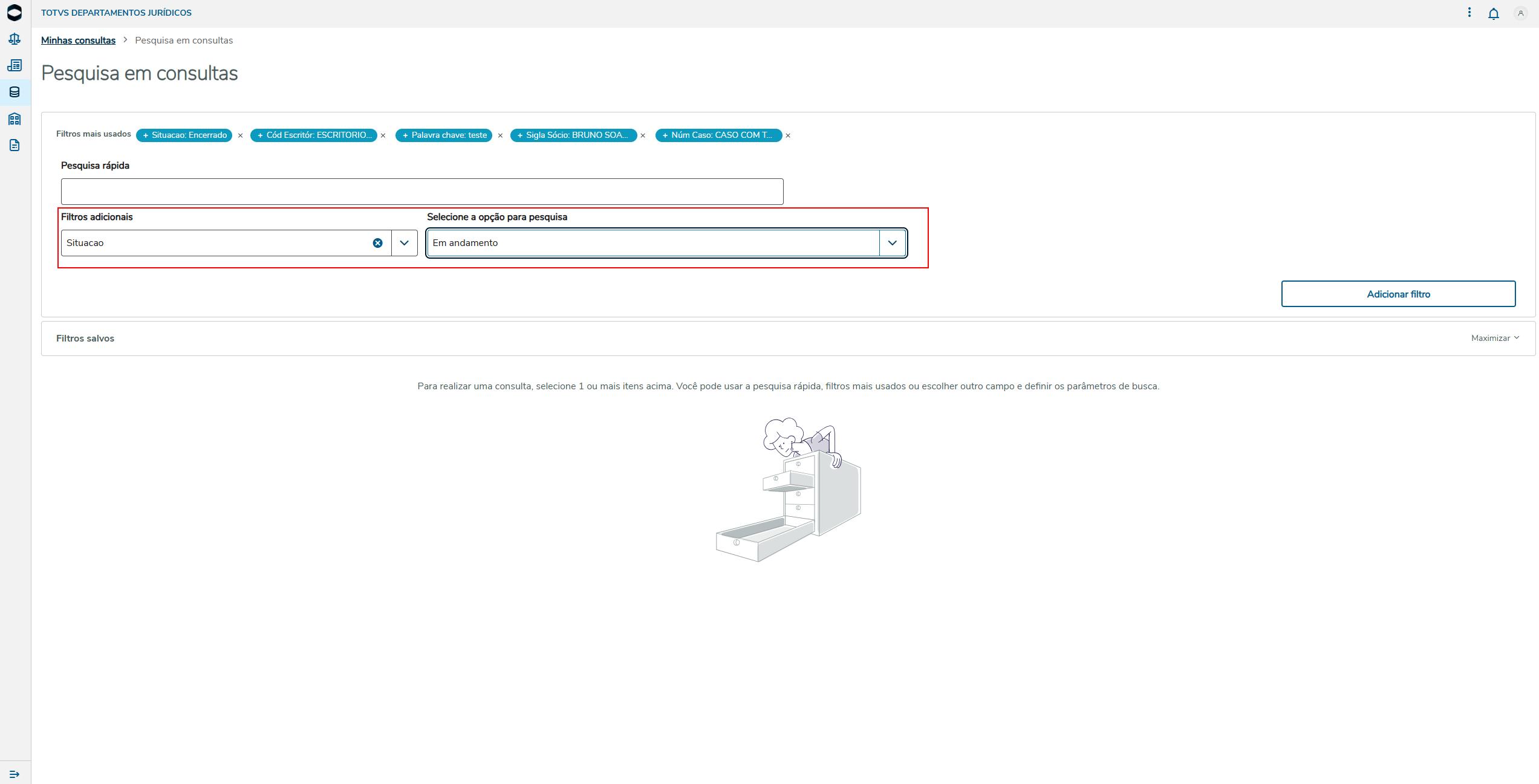Open Filtros adicionais dropdown arrow
This screenshot has width=1539, height=784.
click(x=405, y=243)
